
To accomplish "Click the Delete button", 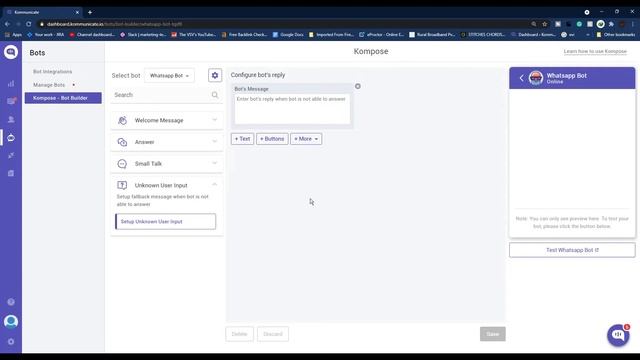I will pyautogui.click(x=240, y=334).
